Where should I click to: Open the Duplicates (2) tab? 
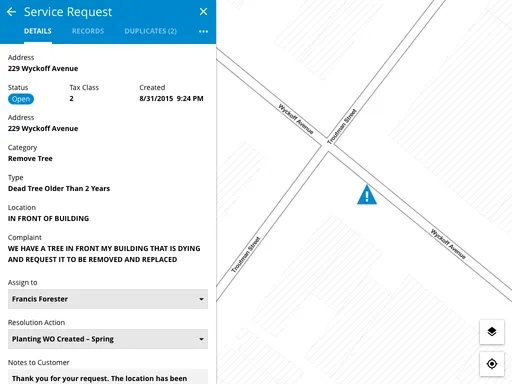[x=150, y=31]
